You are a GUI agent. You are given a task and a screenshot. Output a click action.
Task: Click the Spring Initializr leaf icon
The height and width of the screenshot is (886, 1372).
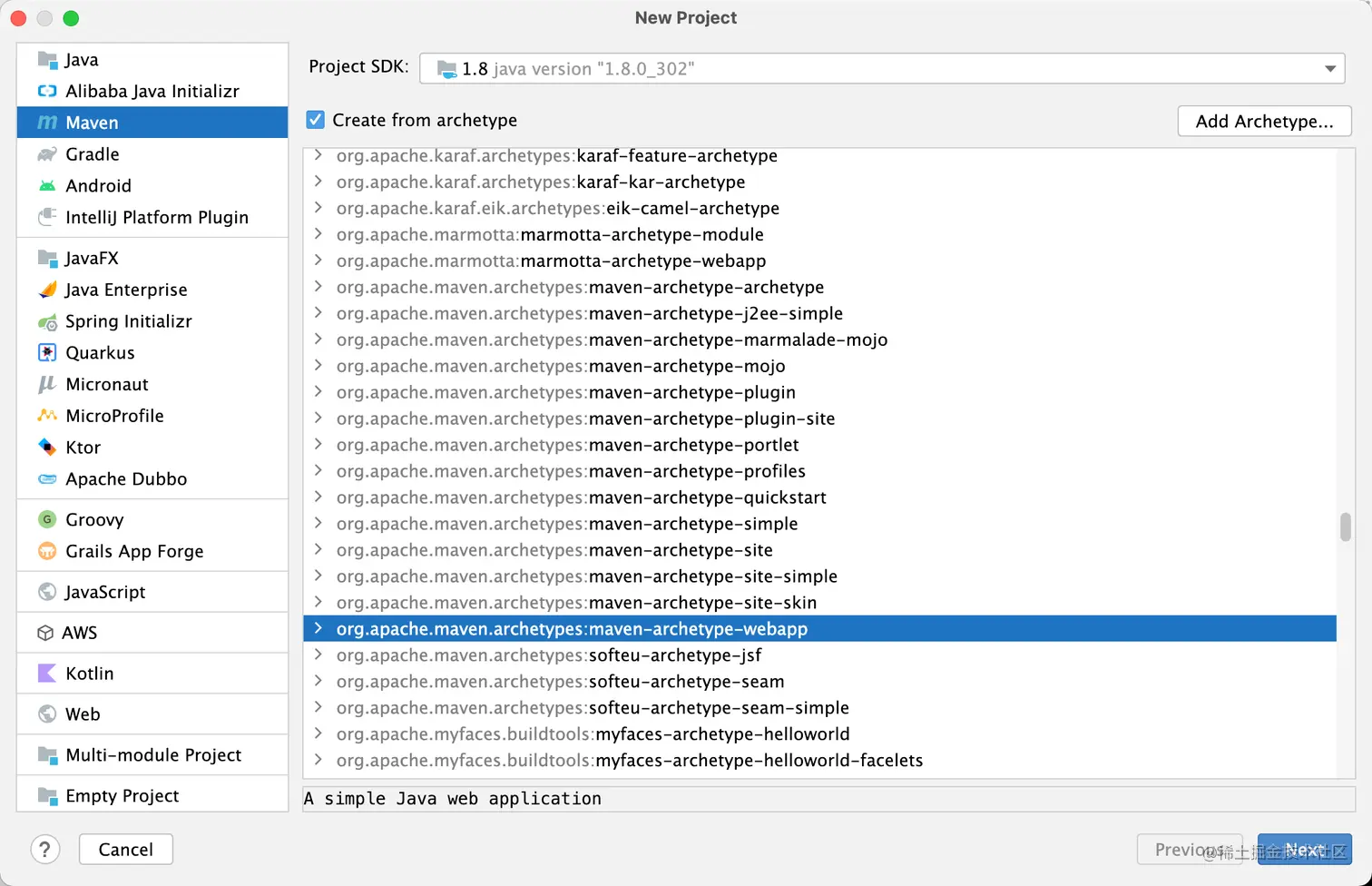pyautogui.click(x=47, y=321)
